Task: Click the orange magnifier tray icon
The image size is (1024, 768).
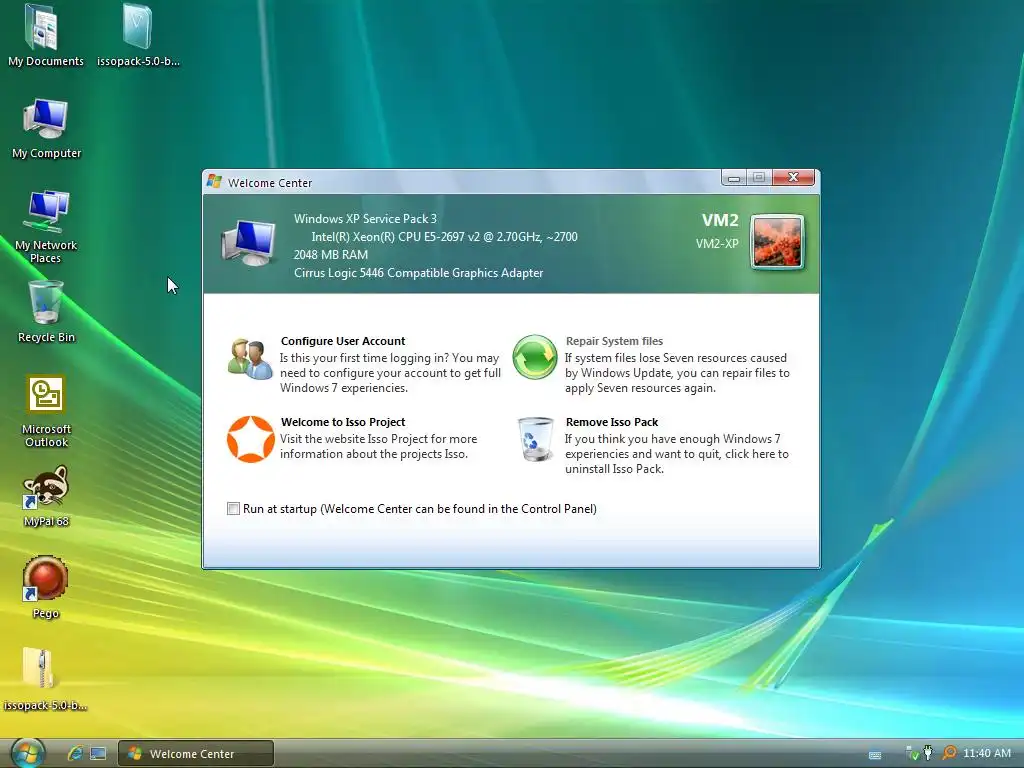Action: (x=949, y=754)
